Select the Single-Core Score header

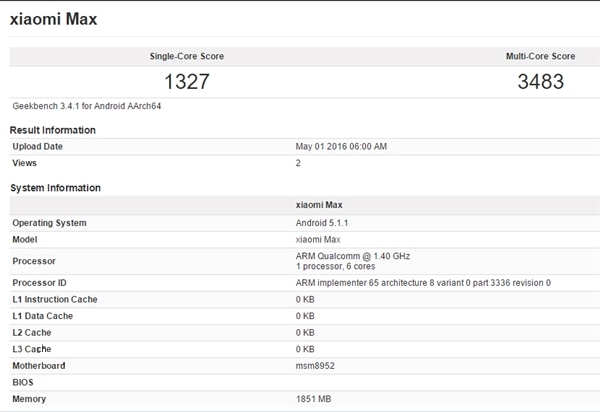click(187, 56)
